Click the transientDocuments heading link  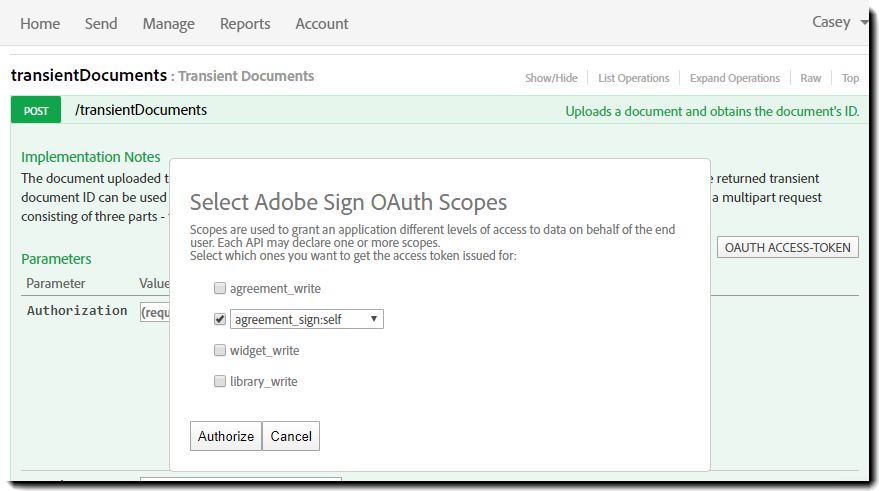[x=89, y=75]
